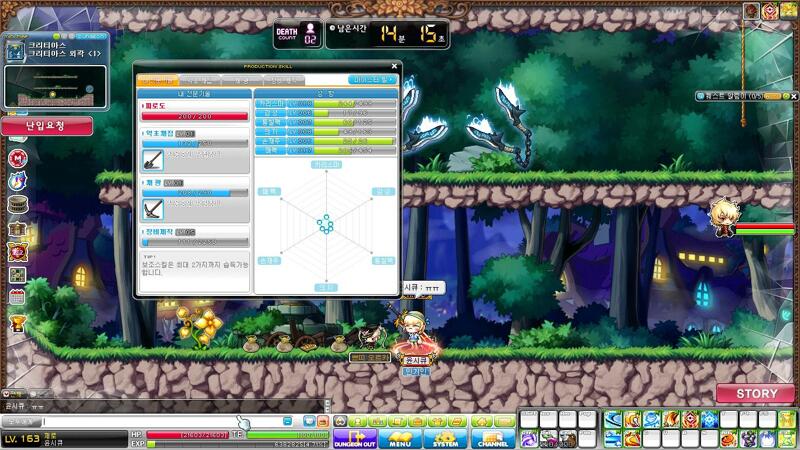Switch to the third production skill tab
This screenshot has width=800, height=450.
pos(242,80)
